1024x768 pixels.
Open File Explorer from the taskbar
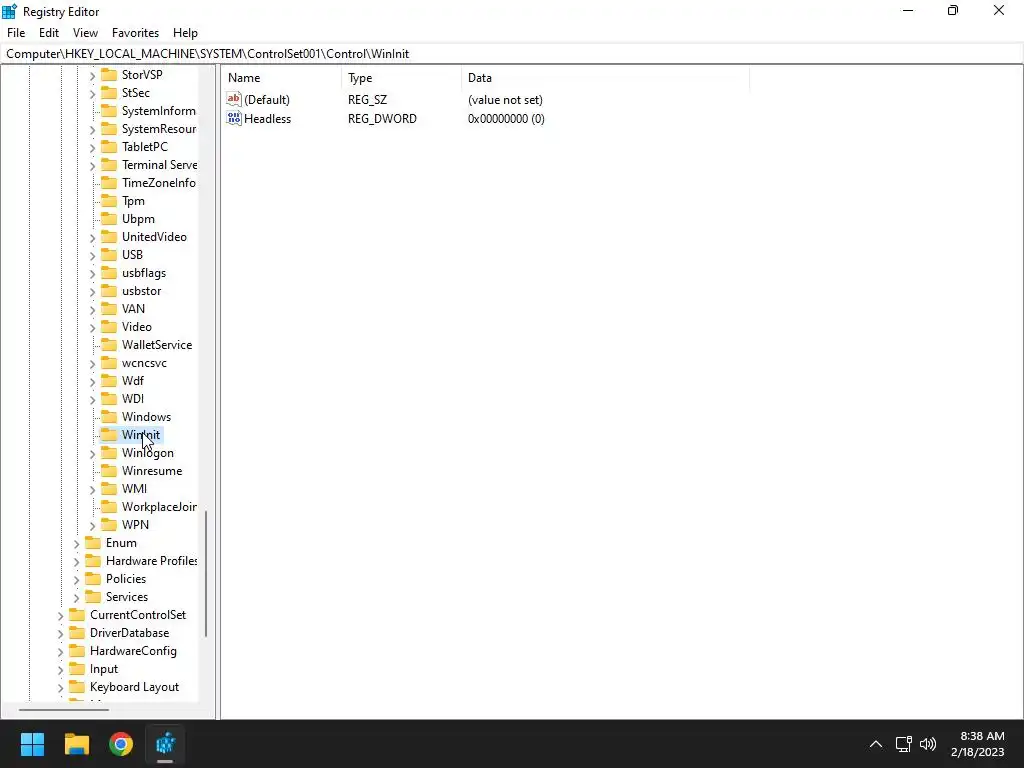tap(76, 744)
